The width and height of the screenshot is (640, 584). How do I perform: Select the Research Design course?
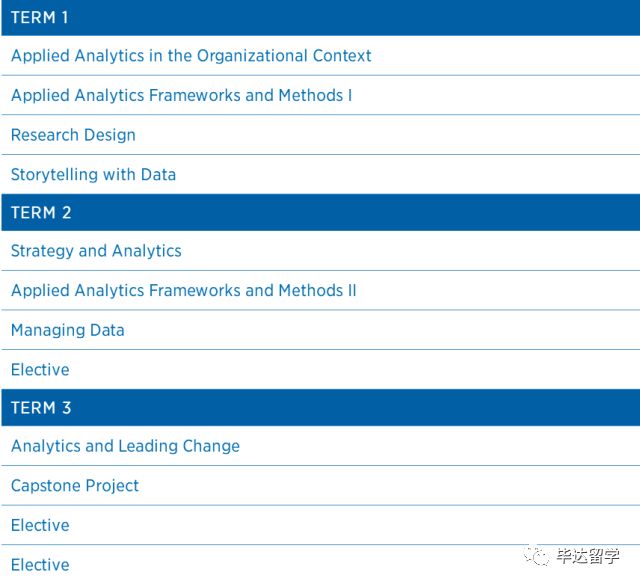[x=73, y=135]
